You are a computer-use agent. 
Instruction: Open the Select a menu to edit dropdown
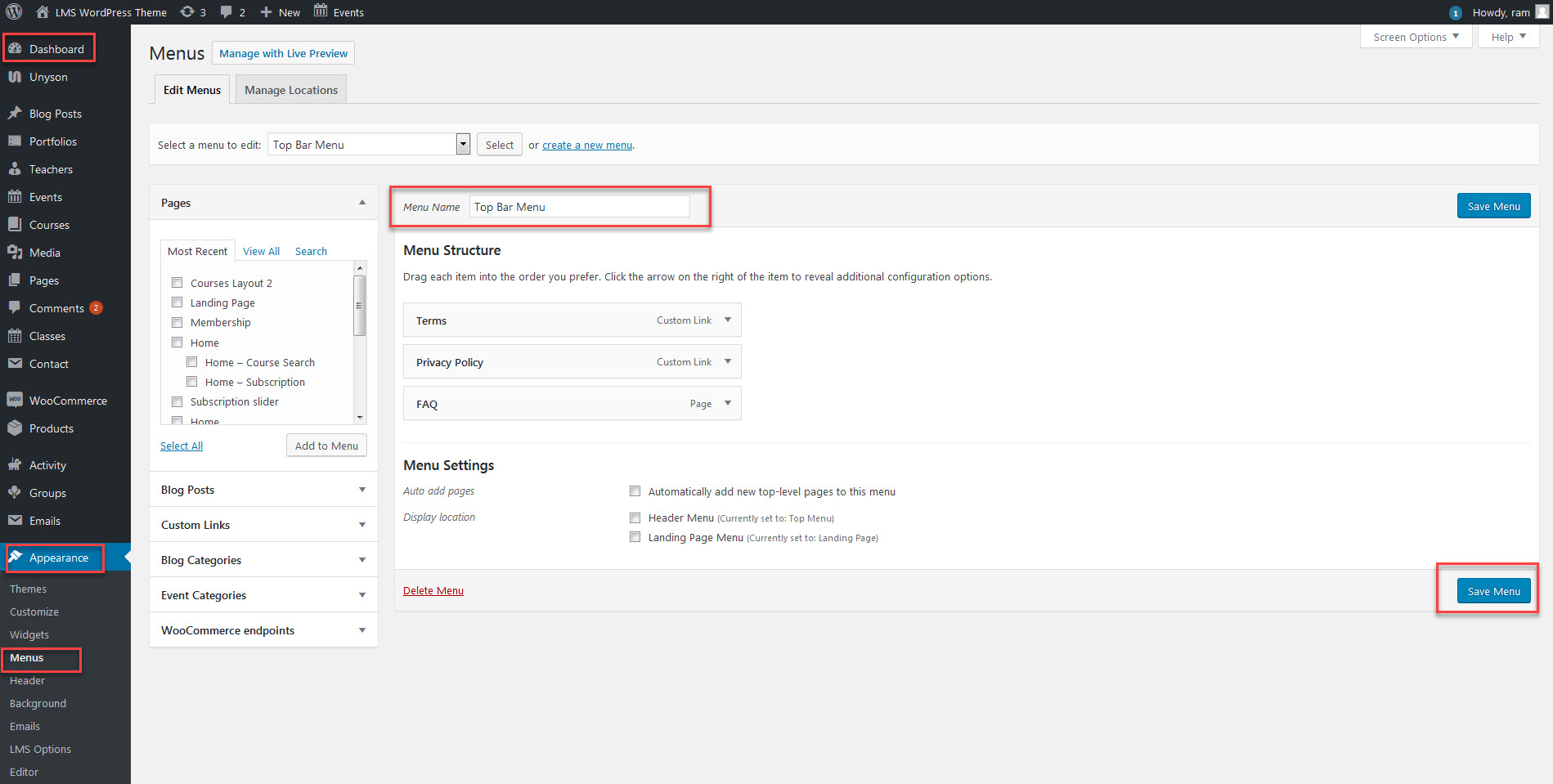click(x=367, y=144)
